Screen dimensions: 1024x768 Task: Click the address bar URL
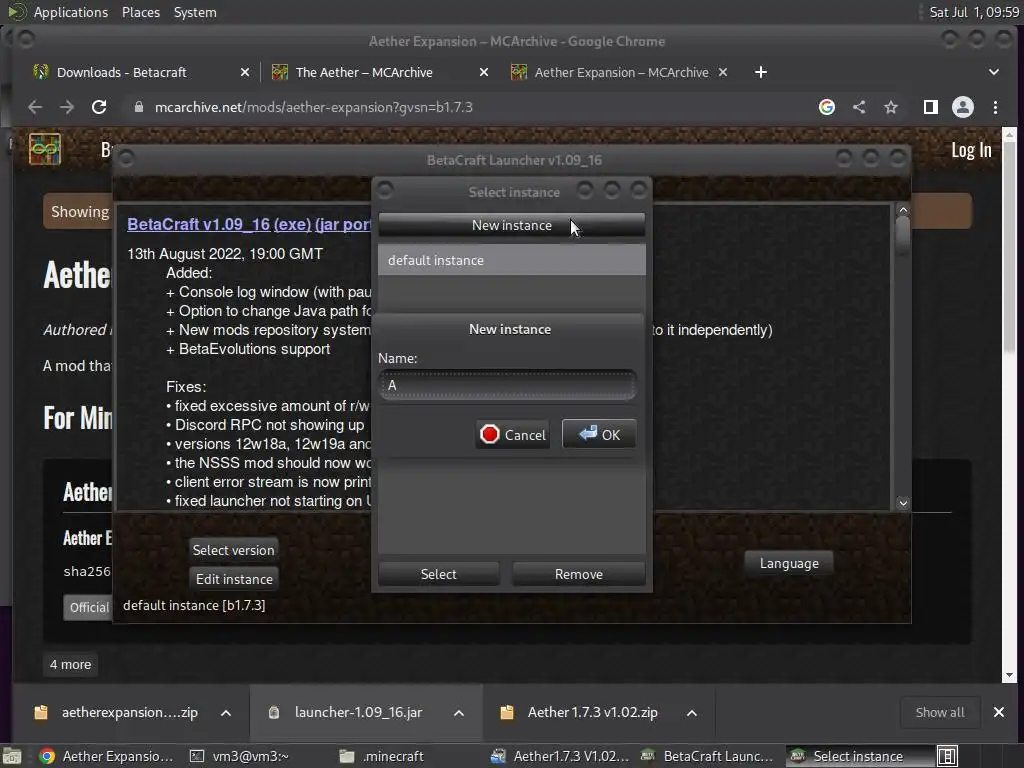[x=313, y=107]
